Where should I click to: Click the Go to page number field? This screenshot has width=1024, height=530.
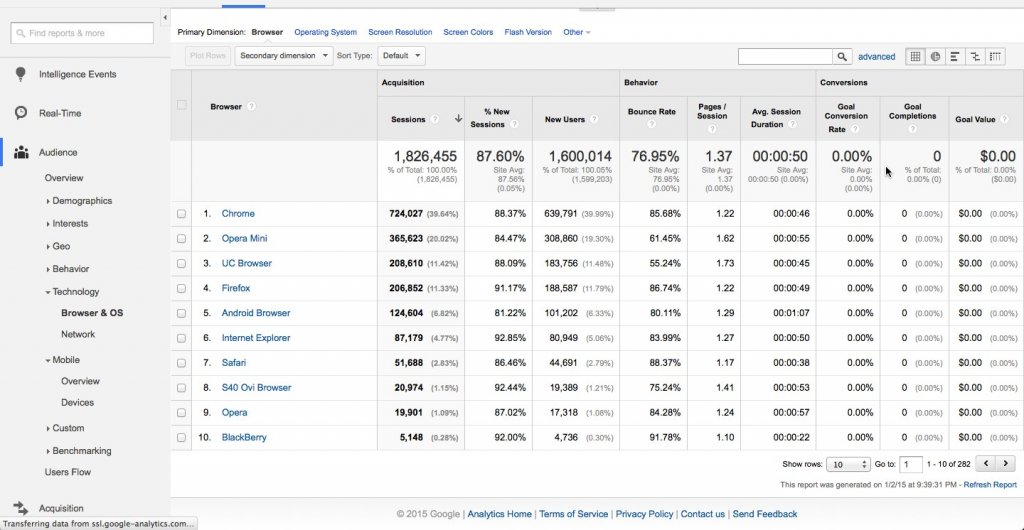tap(911, 465)
